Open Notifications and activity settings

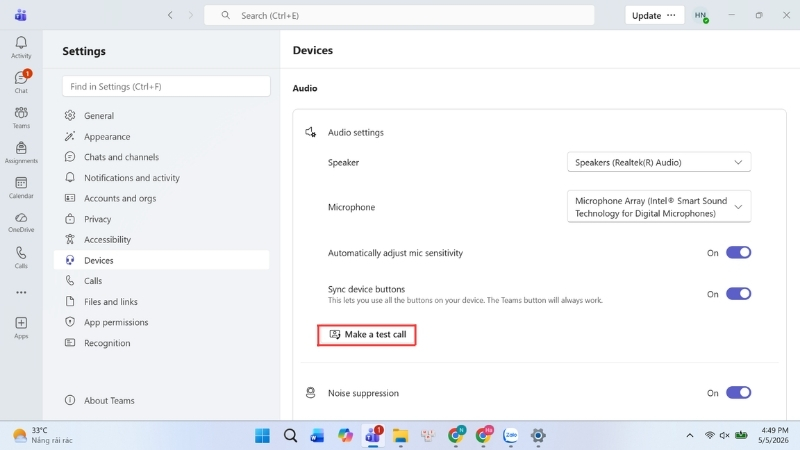161,178
